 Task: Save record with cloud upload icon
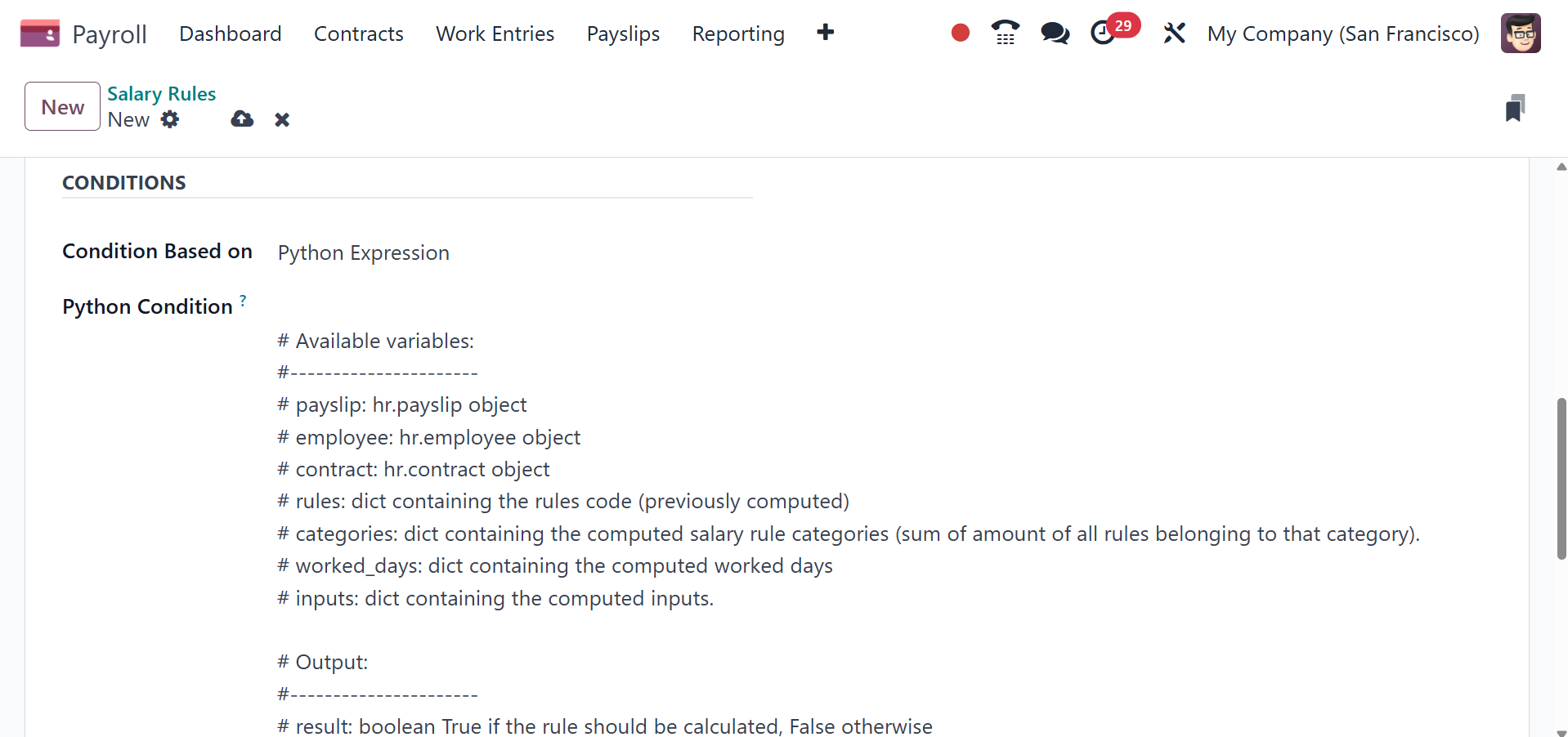pyautogui.click(x=242, y=119)
